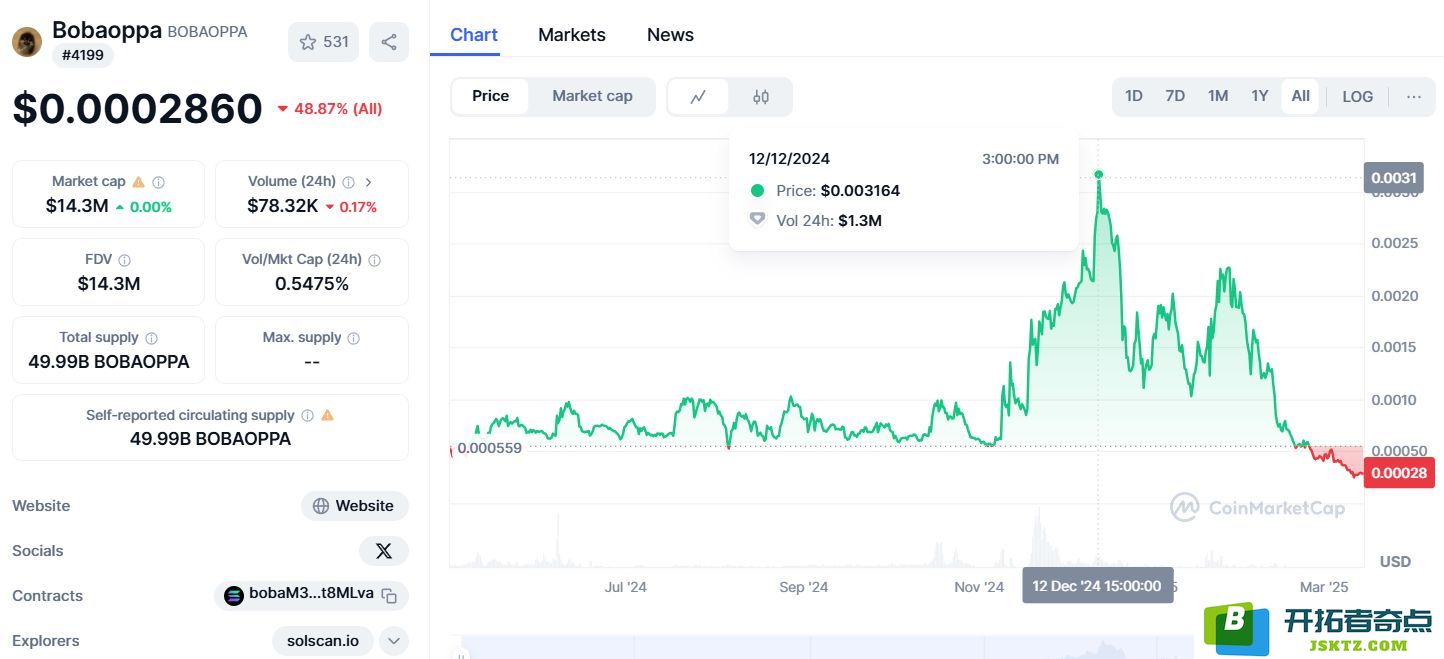The width and height of the screenshot is (1444, 659).
Task: Click circulating supply warning triangle icon
Action: 327,415
